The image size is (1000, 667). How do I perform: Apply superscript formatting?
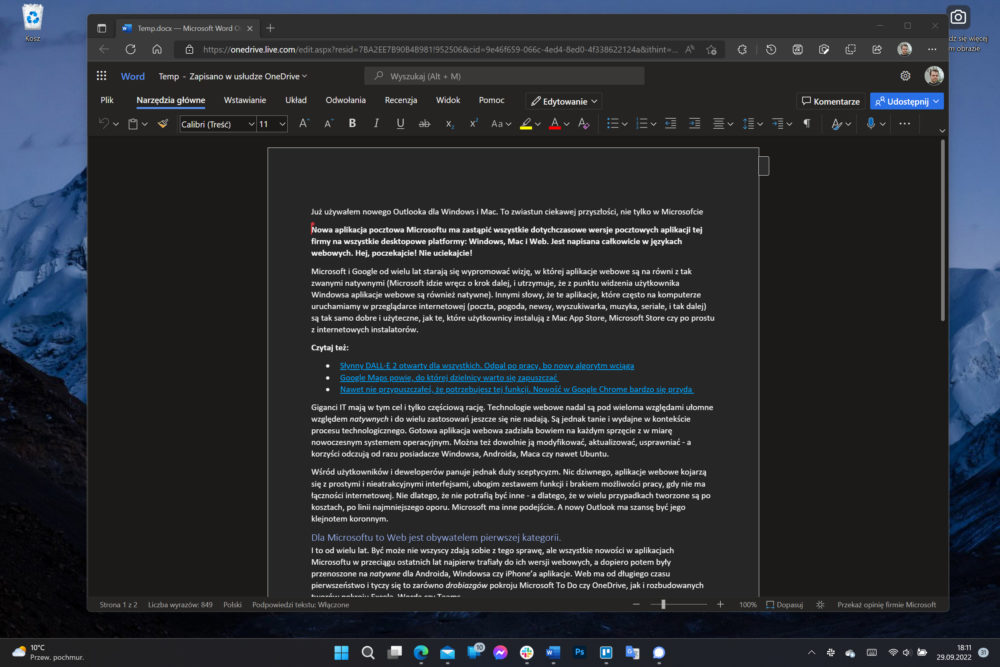tap(473, 124)
